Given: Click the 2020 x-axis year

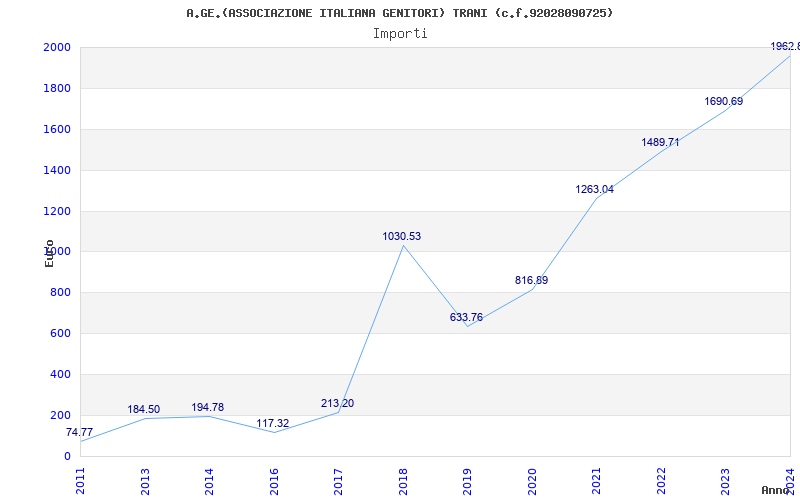Looking at the screenshot, I should (532, 481).
